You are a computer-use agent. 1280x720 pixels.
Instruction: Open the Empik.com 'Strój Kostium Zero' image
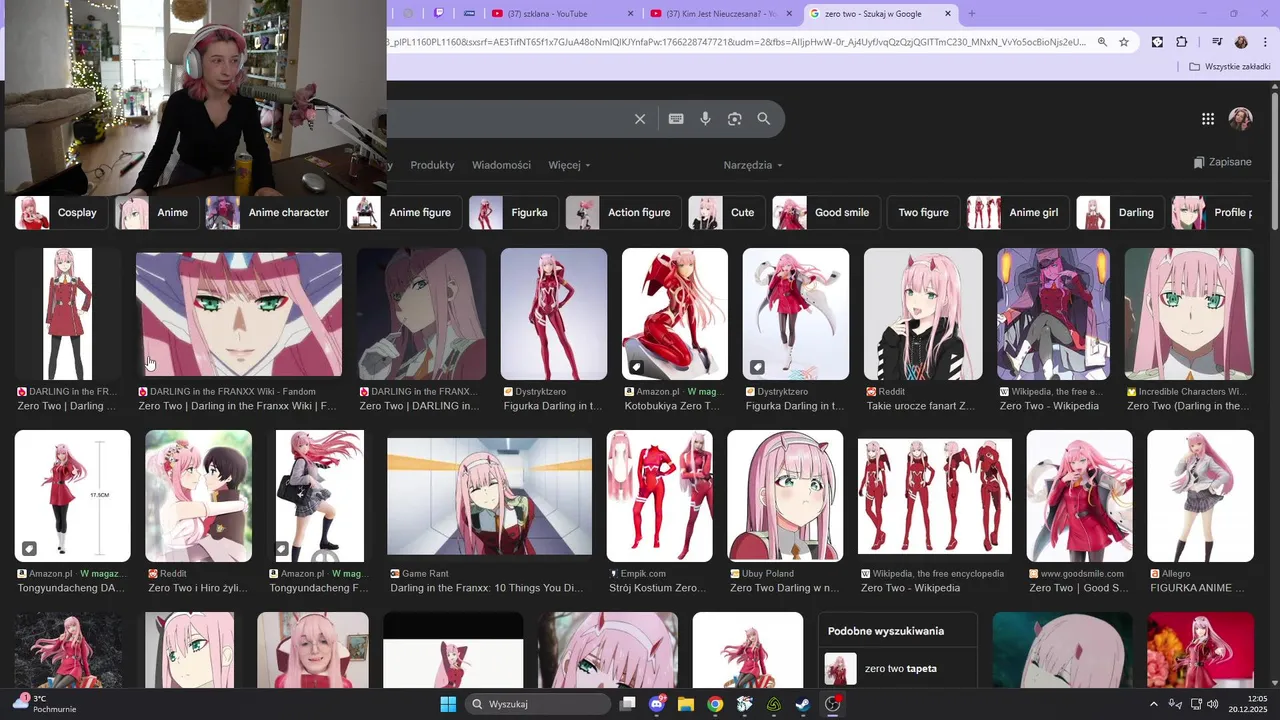(x=660, y=496)
